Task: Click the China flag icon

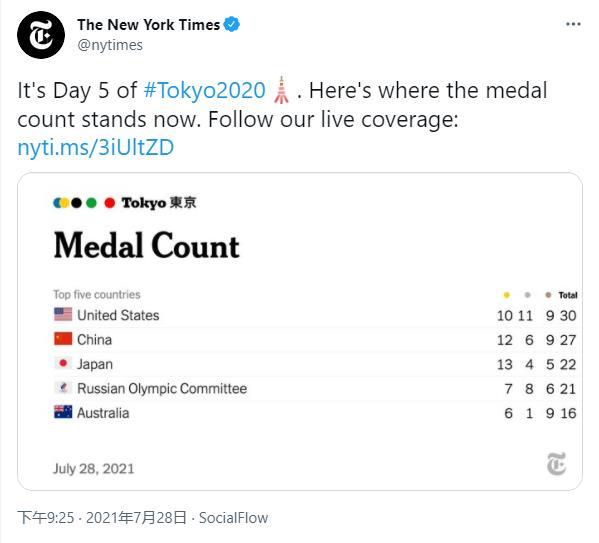Action: coord(63,339)
